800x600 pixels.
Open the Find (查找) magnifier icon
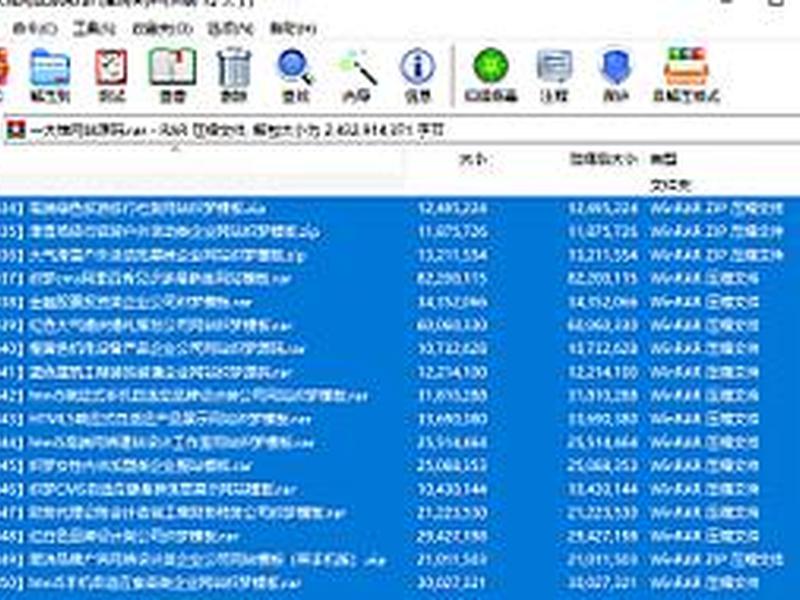(x=295, y=75)
